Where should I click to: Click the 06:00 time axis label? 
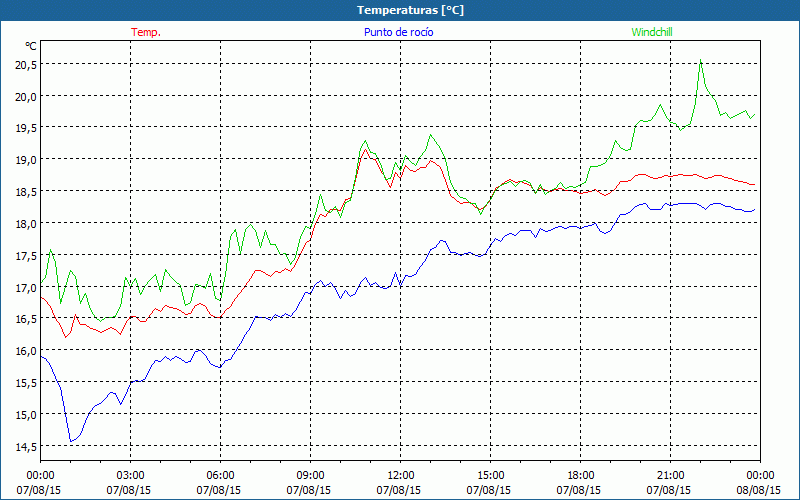tap(220, 476)
